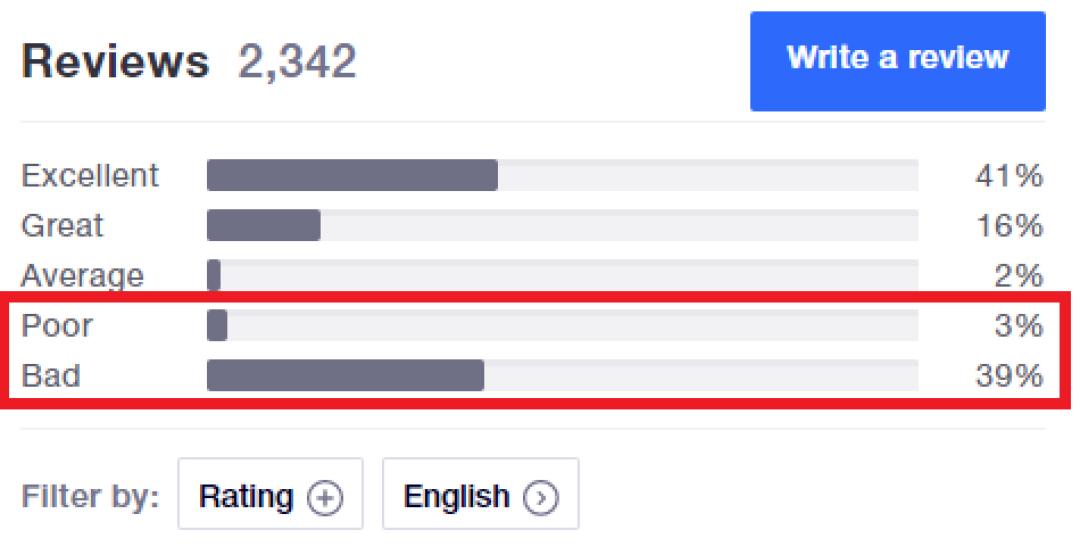The image size is (1080, 555).
Task: Select the Great rating label
Action: (x=62, y=226)
